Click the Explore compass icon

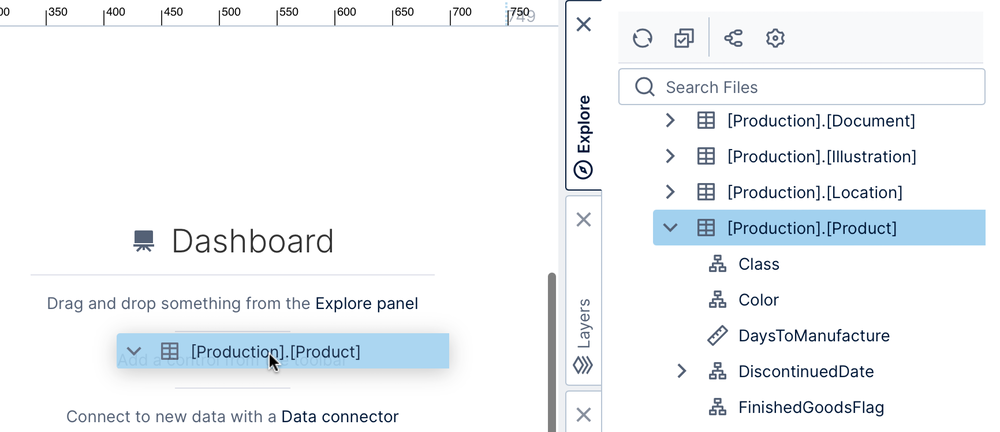click(584, 170)
